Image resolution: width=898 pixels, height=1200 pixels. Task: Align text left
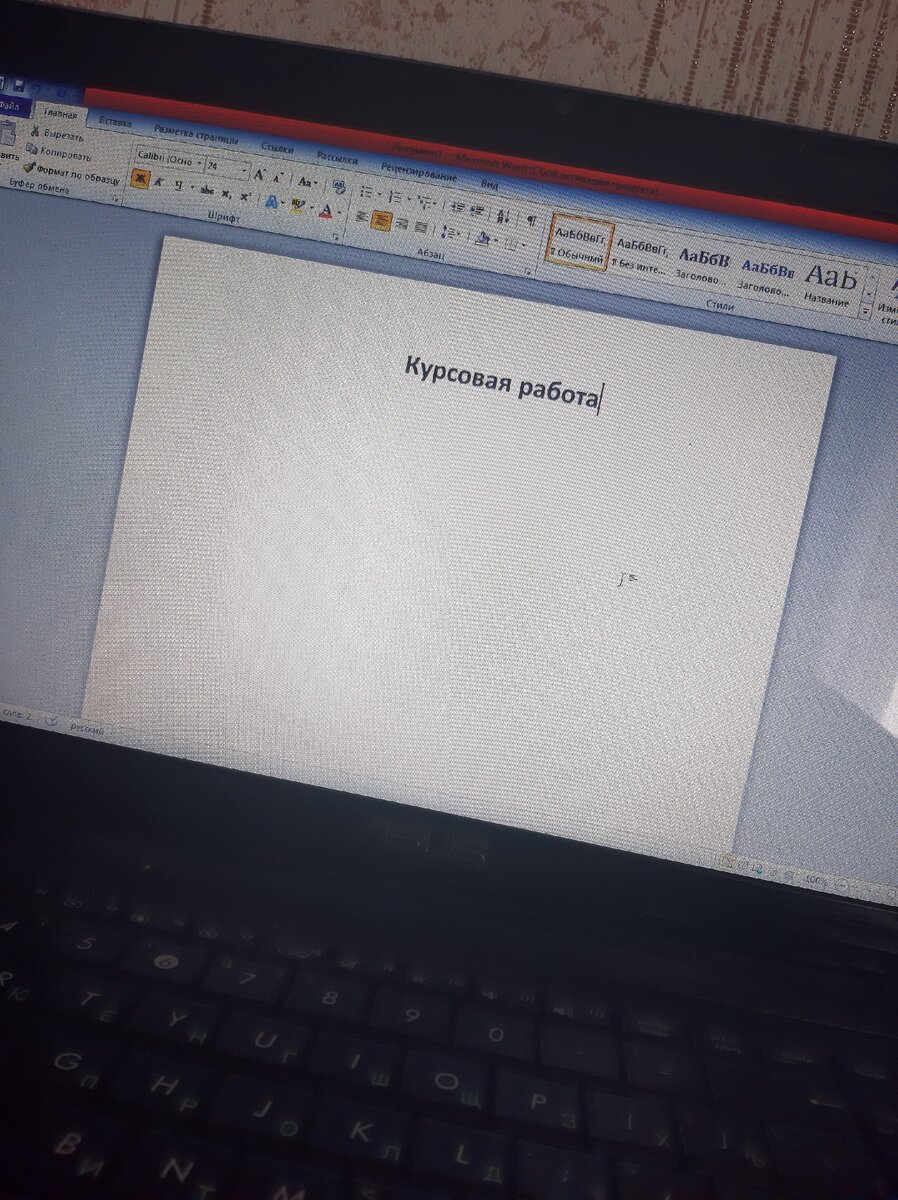362,216
